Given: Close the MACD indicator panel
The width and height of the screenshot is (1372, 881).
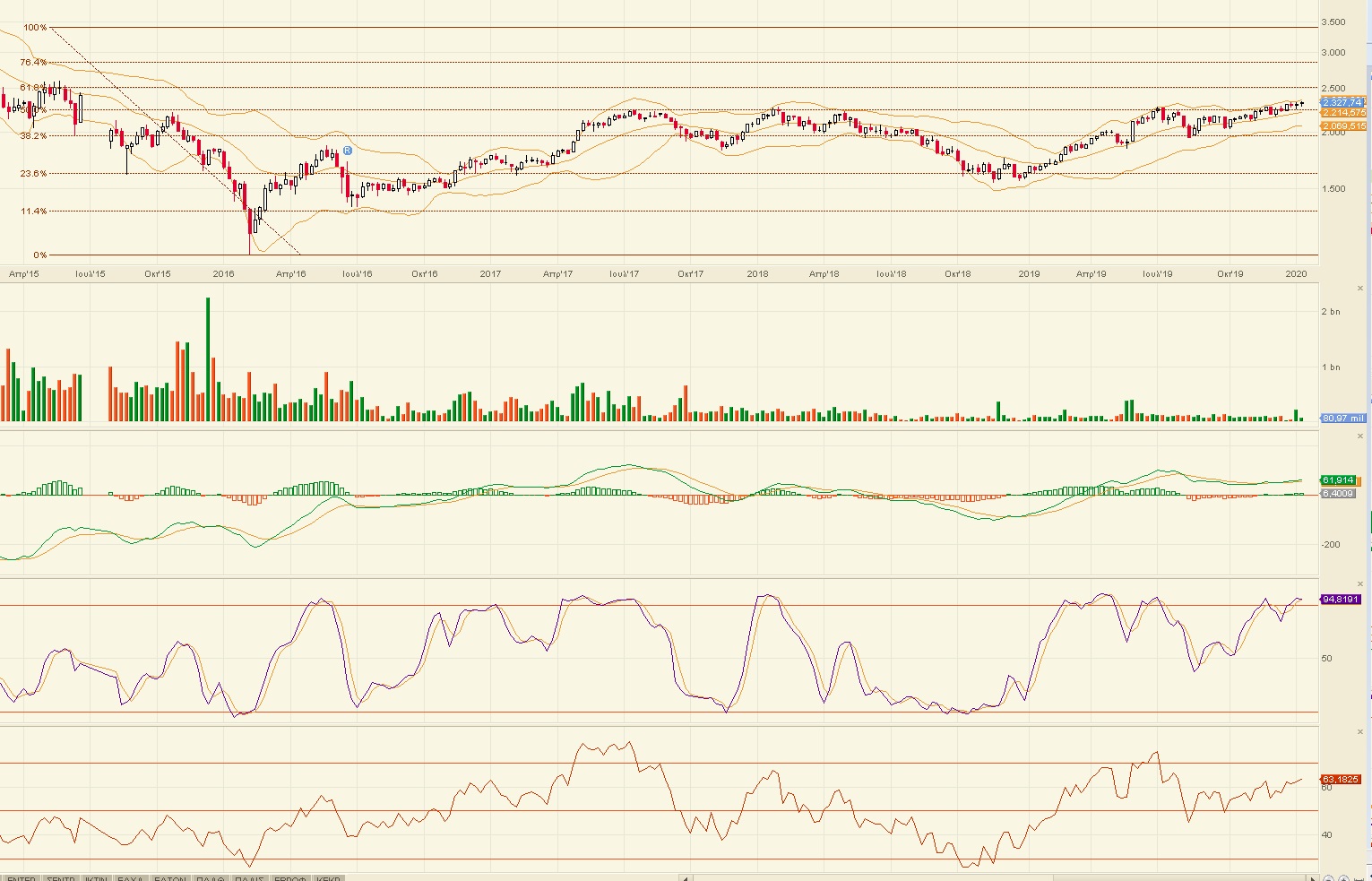Looking at the screenshot, I should point(1360,437).
